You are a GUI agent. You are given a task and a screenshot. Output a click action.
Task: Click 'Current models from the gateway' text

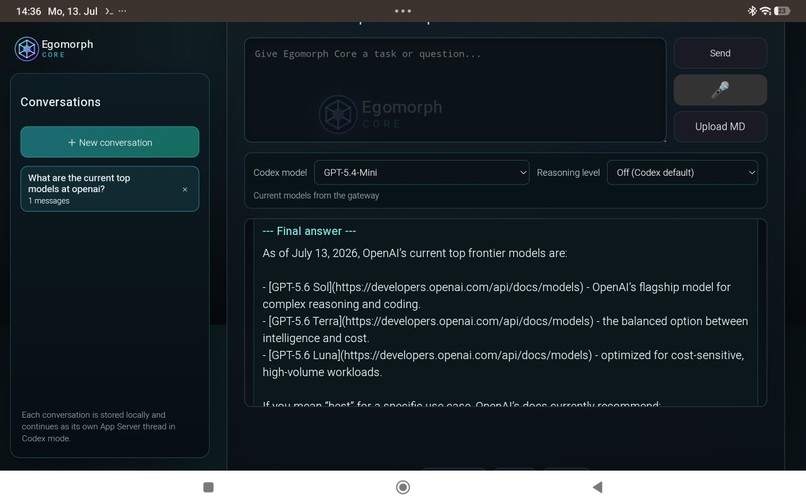click(x=316, y=195)
